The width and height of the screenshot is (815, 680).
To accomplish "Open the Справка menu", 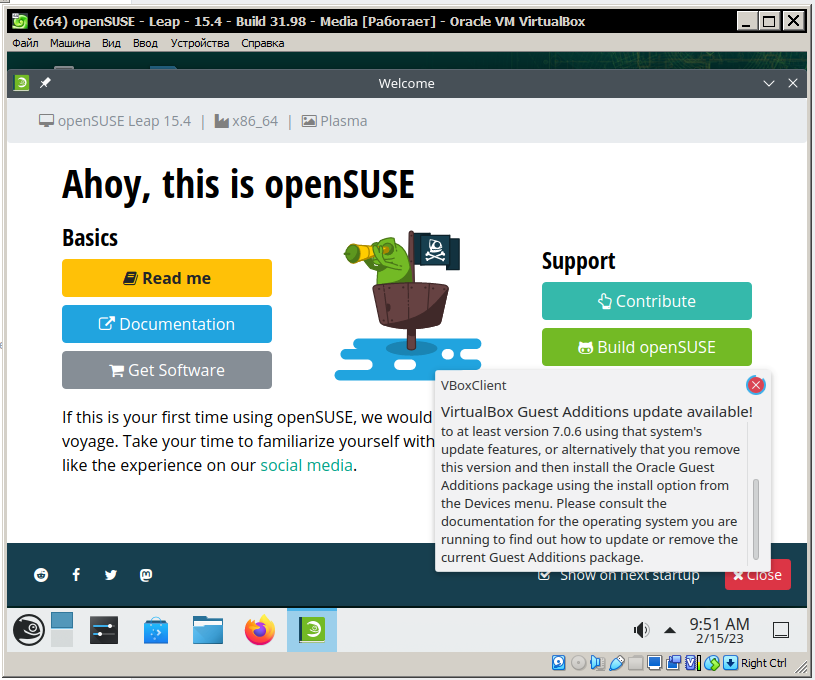I will [262, 43].
